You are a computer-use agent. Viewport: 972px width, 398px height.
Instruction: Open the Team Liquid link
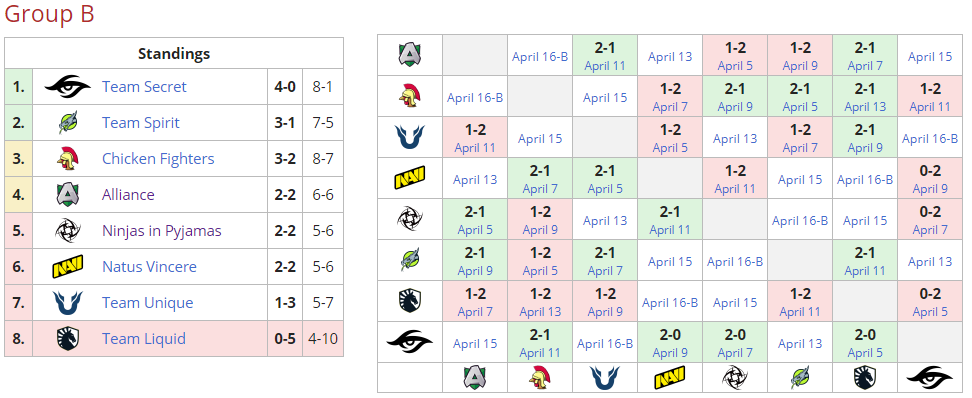144,338
